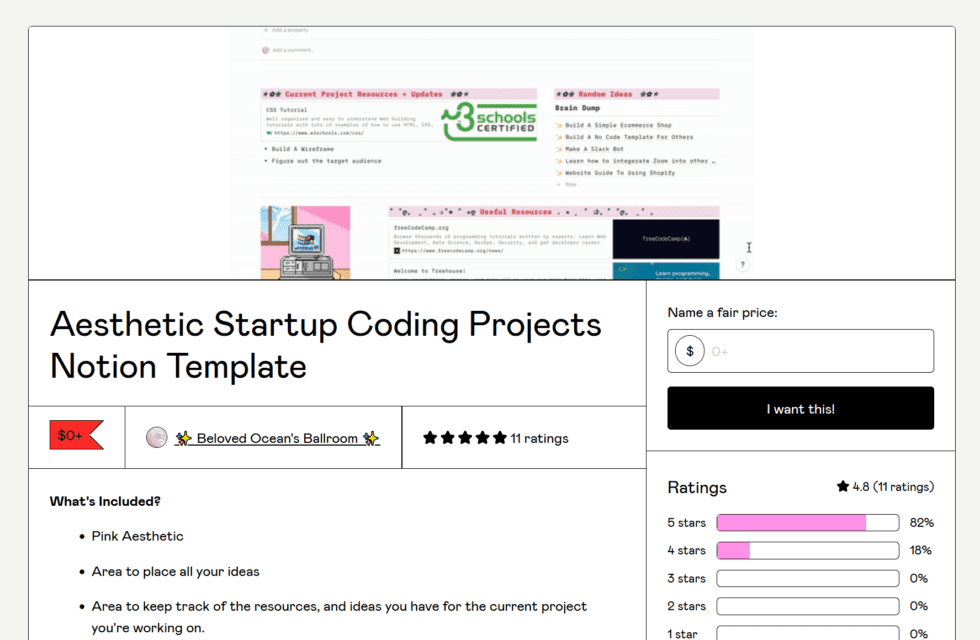This screenshot has height=640, width=980.
Task: Click the dollar sign icon in the price field
Action: click(688, 350)
